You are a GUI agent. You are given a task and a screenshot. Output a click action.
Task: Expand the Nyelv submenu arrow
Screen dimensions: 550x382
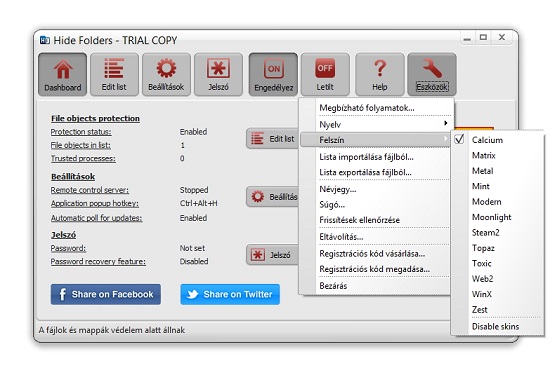(x=445, y=123)
